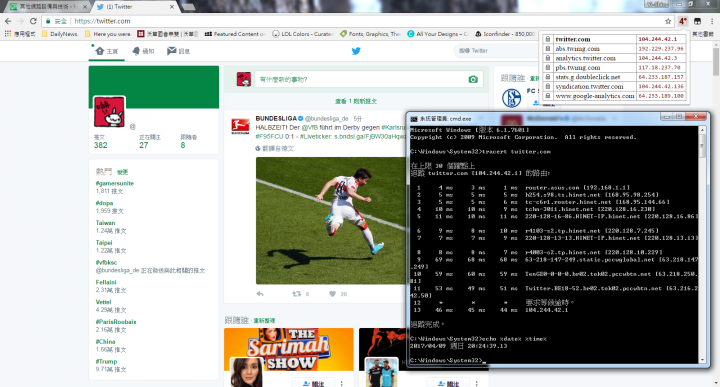This screenshot has height=387, width=720.
Task: Click the profile avatar on the profile card
Action: pyautogui.click(x=109, y=112)
